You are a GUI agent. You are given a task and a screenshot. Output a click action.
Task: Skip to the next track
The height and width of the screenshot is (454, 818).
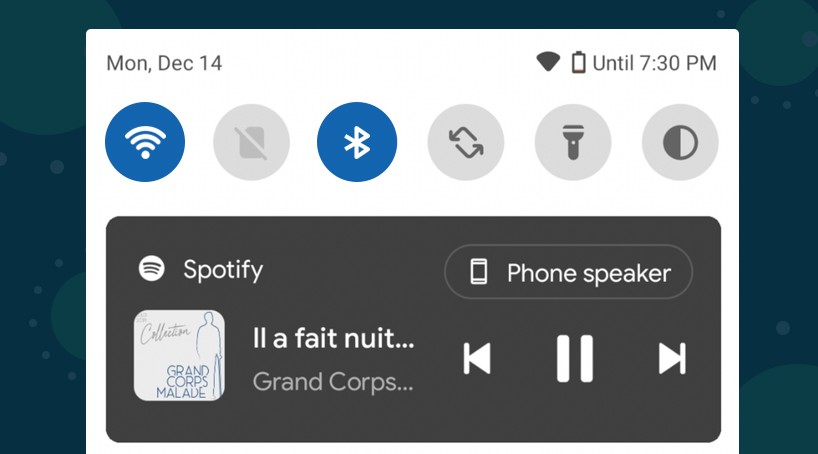[x=671, y=358]
